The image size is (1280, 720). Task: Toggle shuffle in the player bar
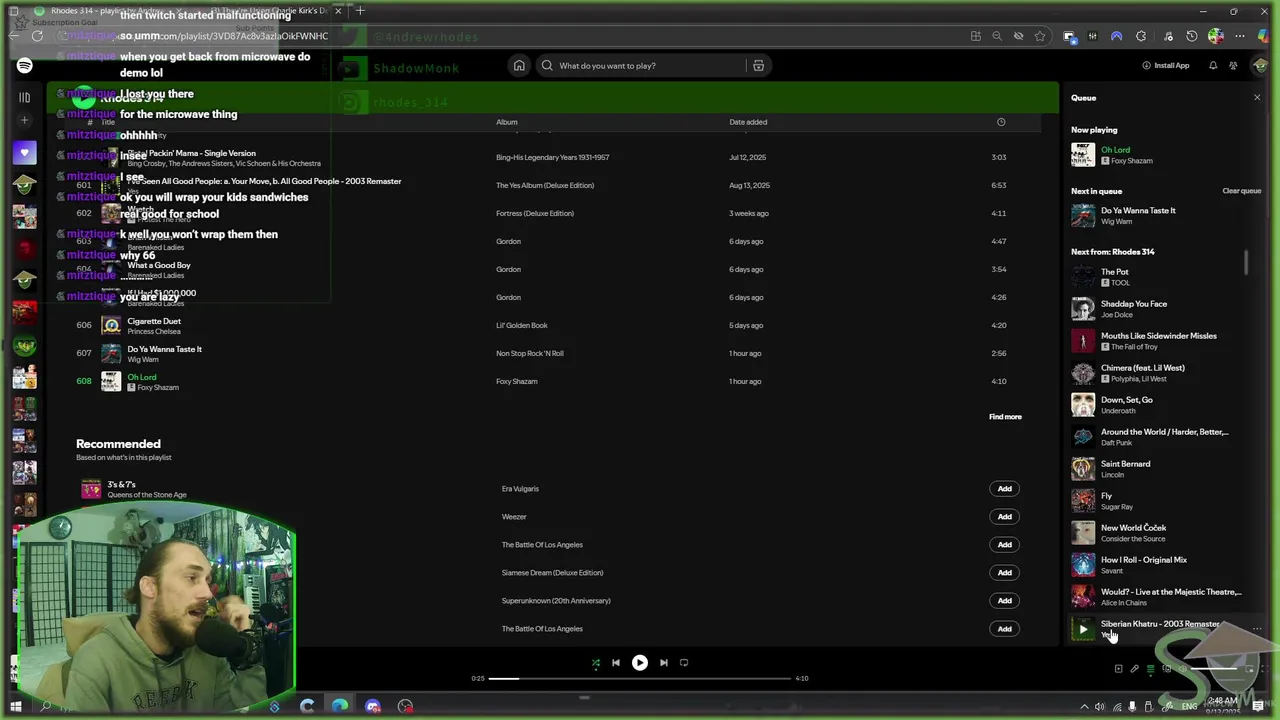596,662
